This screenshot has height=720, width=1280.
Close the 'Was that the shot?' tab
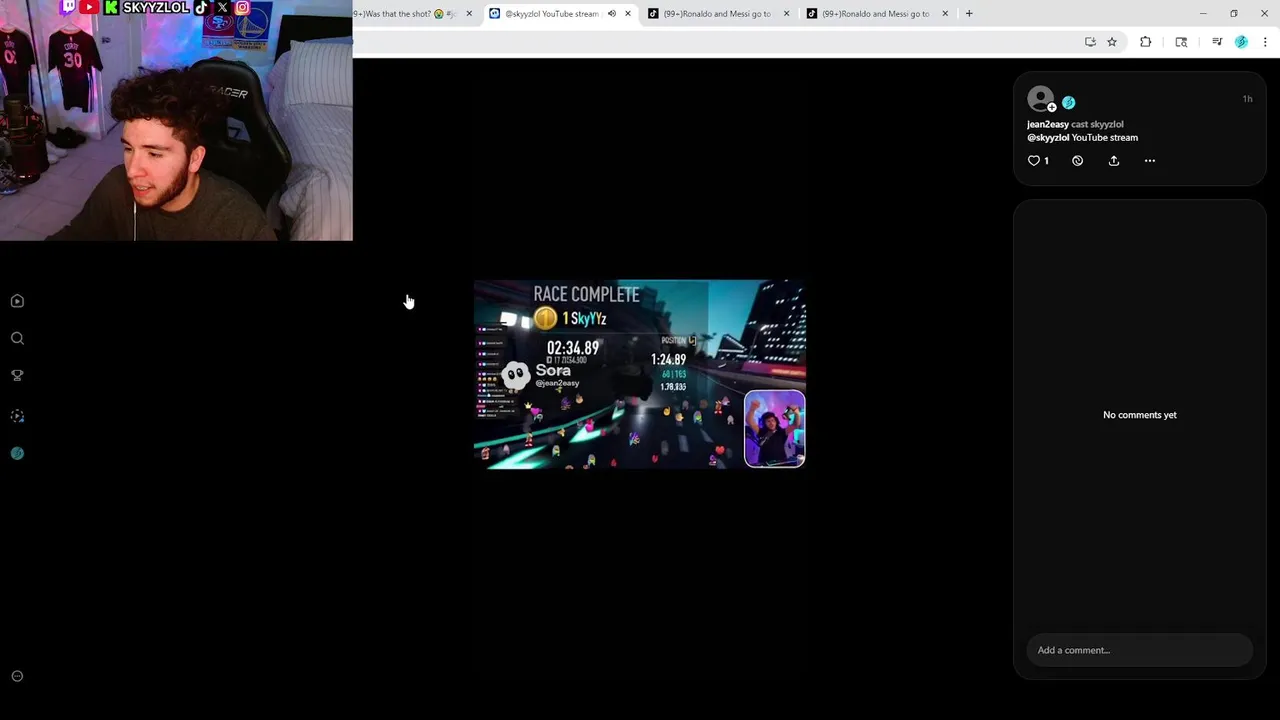coord(468,14)
